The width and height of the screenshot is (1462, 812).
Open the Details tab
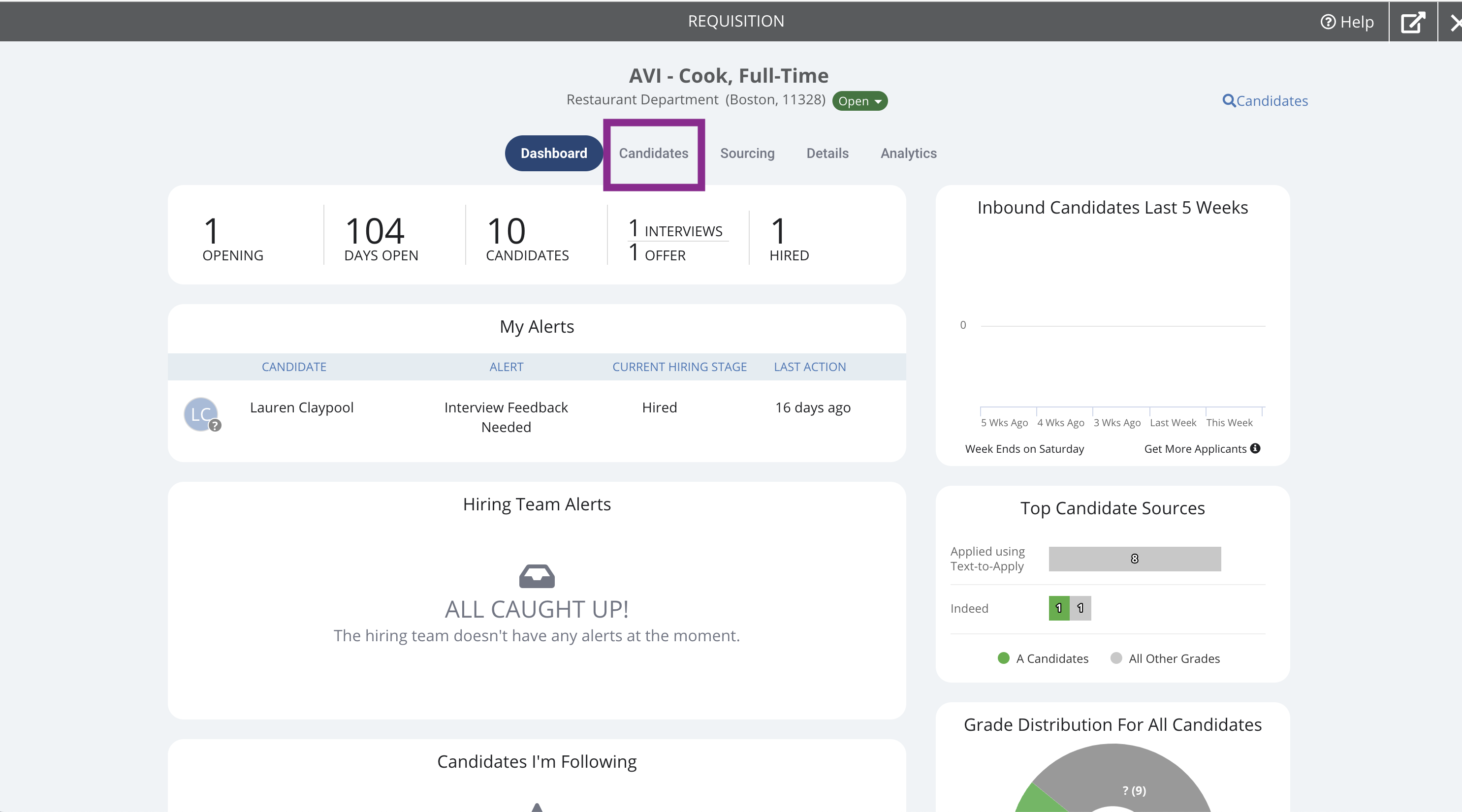(827, 153)
